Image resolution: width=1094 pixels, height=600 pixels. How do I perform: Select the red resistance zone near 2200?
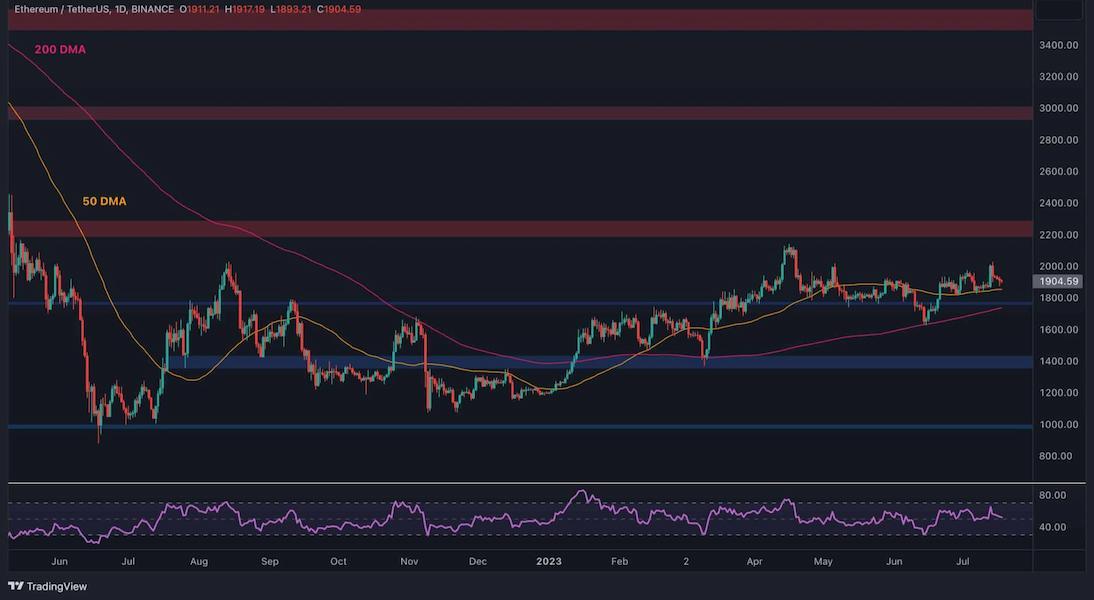pyautogui.click(x=520, y=229)
